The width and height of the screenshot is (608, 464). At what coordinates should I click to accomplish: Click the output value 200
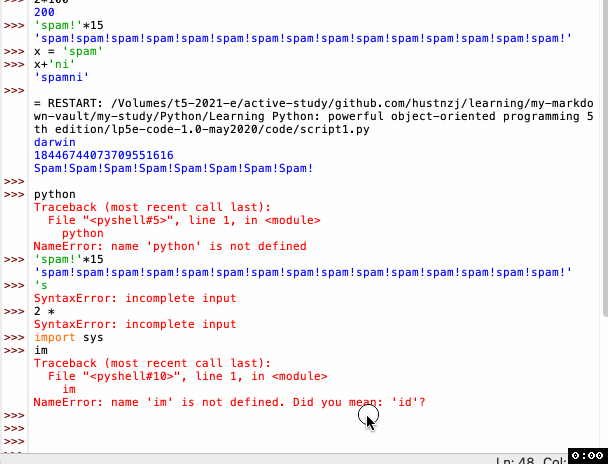pos(44,12)
